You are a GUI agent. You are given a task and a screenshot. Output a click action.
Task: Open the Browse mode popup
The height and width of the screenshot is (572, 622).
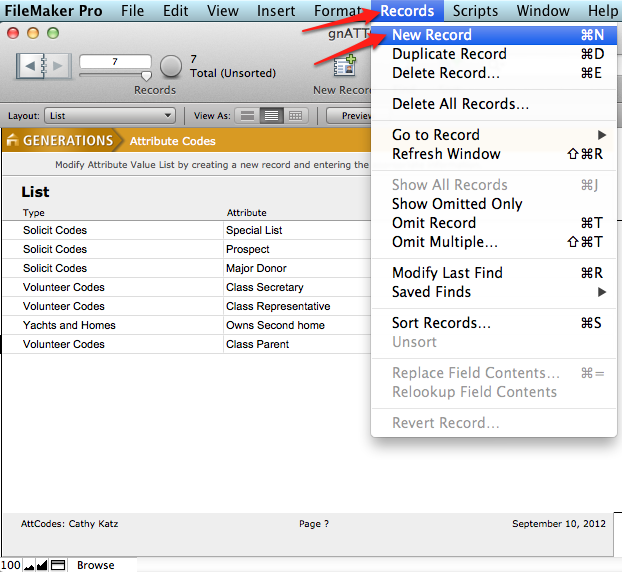(x=96, y=565)
